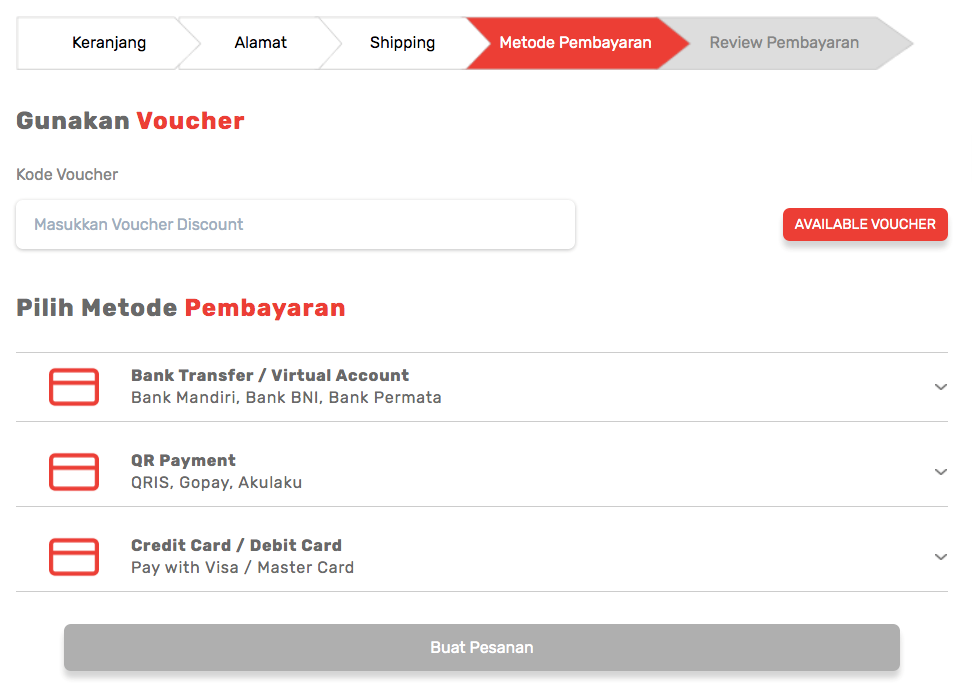Expand Credit Card / Debit Card chevron
The image size is (972, 683).
tap(940, 557)
